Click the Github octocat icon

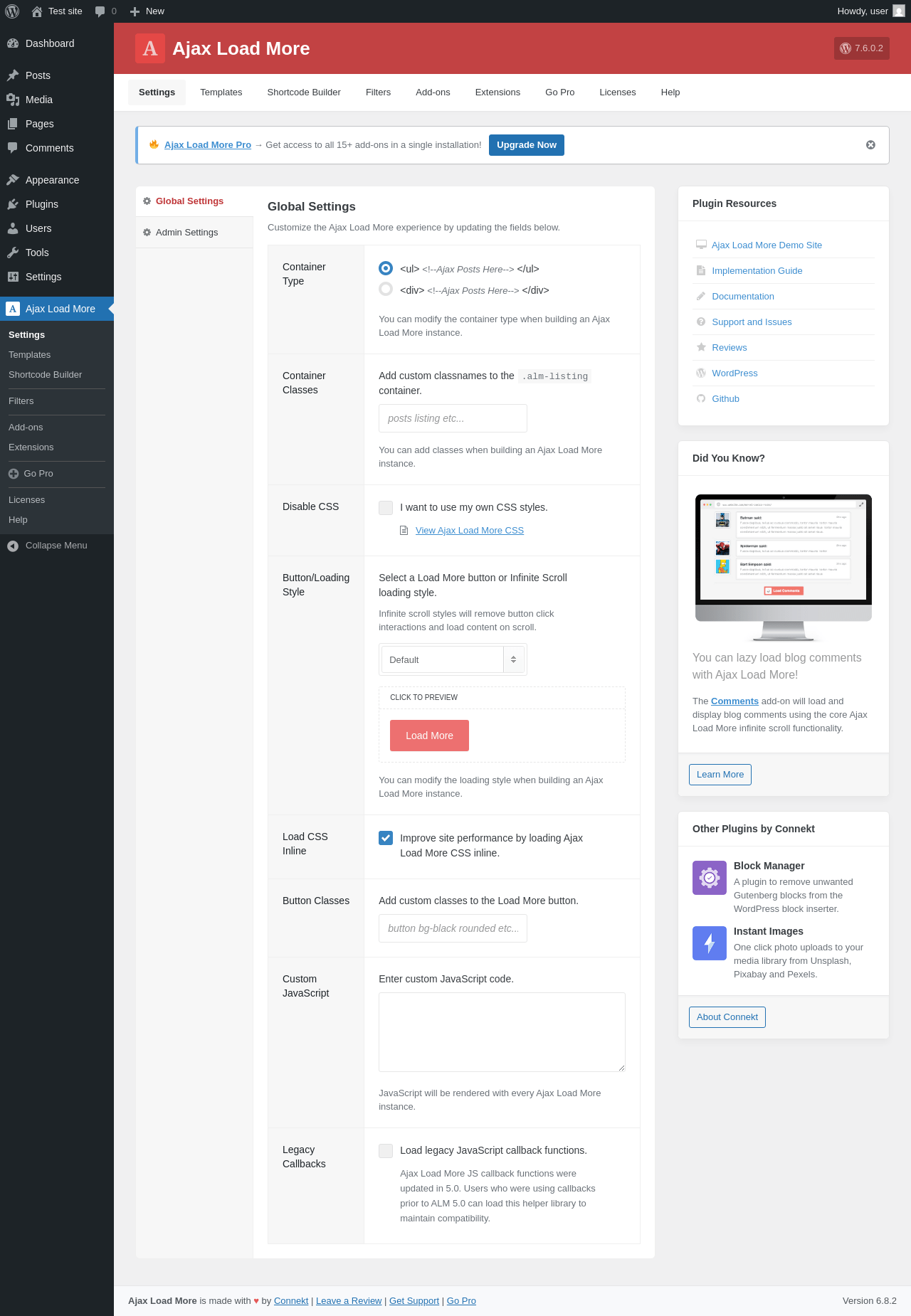click(701, 398)
